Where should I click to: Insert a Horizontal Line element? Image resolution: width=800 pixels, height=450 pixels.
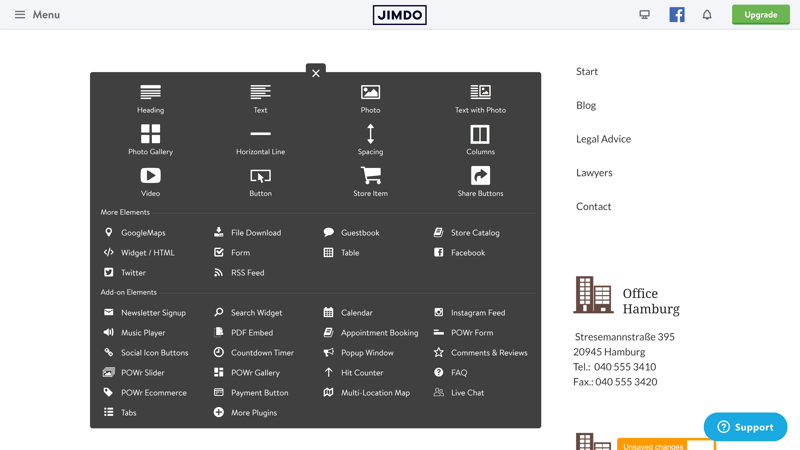click(x=260, y=140)
